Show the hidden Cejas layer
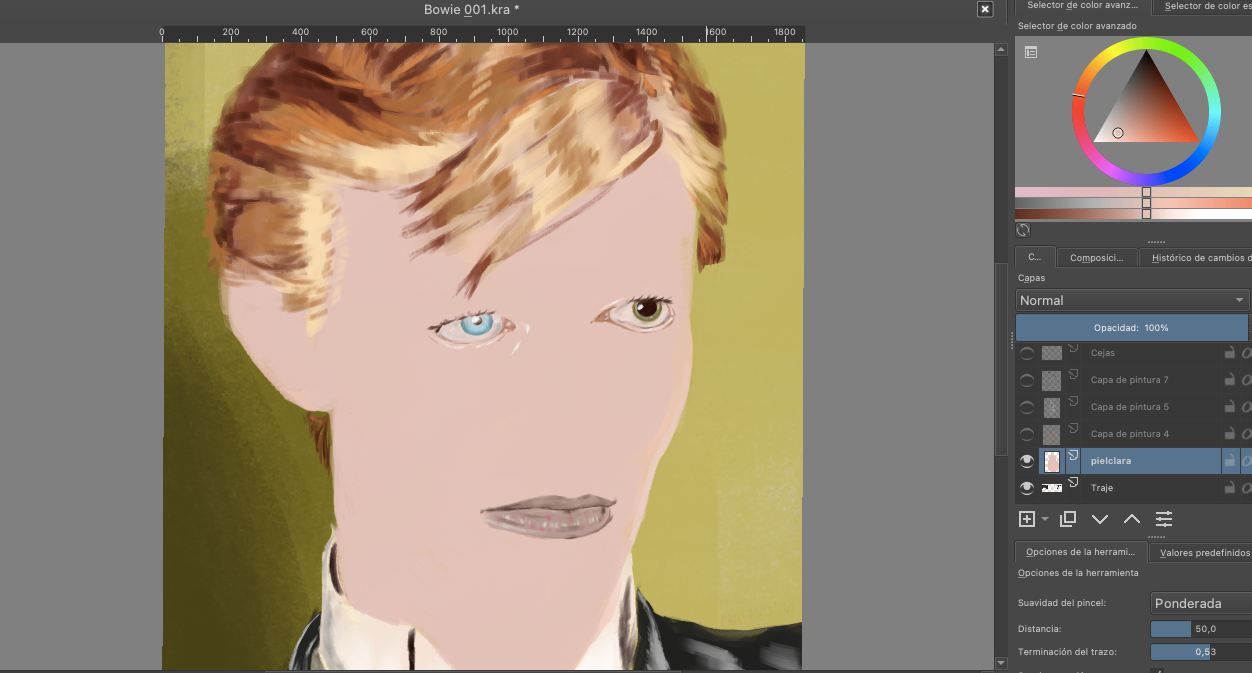1252x673 pixels. (1026, 353)
